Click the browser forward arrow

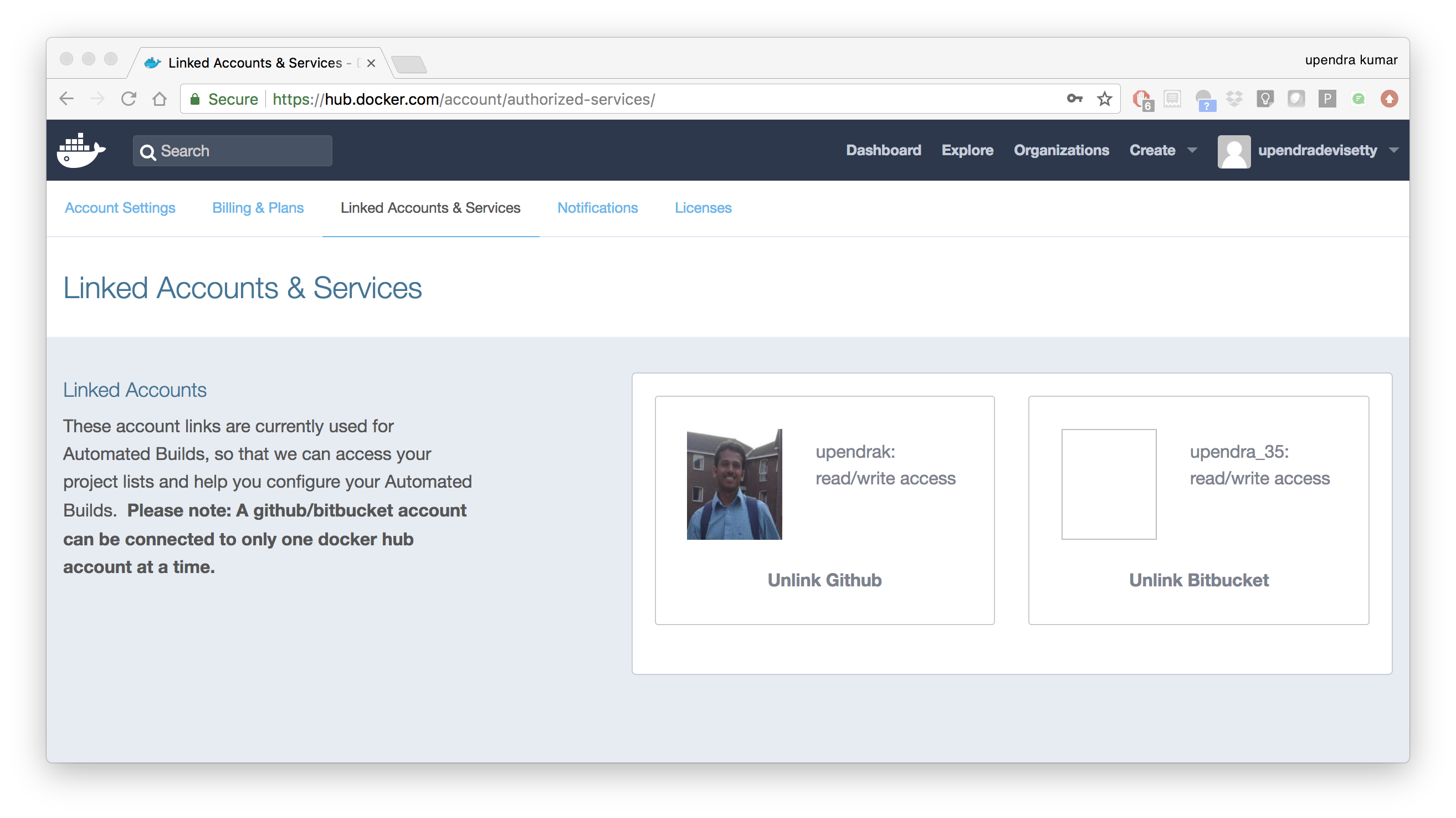pyautogui.click(x=98, y=99)
